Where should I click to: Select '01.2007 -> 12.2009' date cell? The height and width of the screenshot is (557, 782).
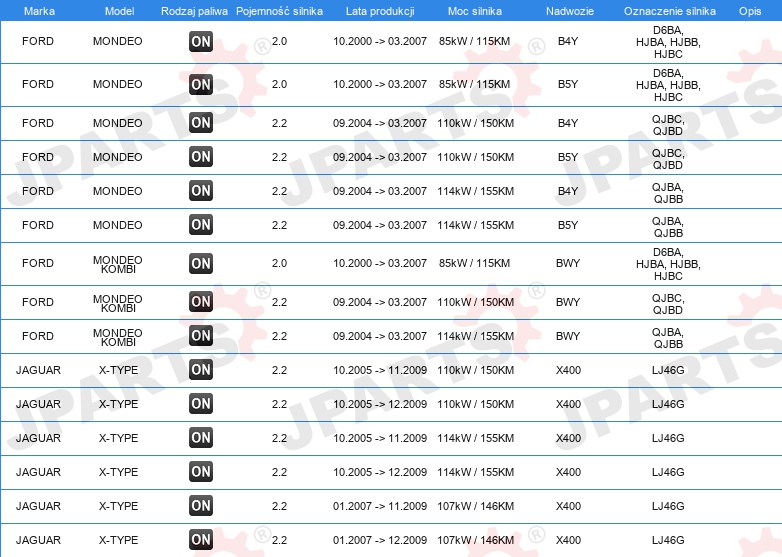(380, 540)
